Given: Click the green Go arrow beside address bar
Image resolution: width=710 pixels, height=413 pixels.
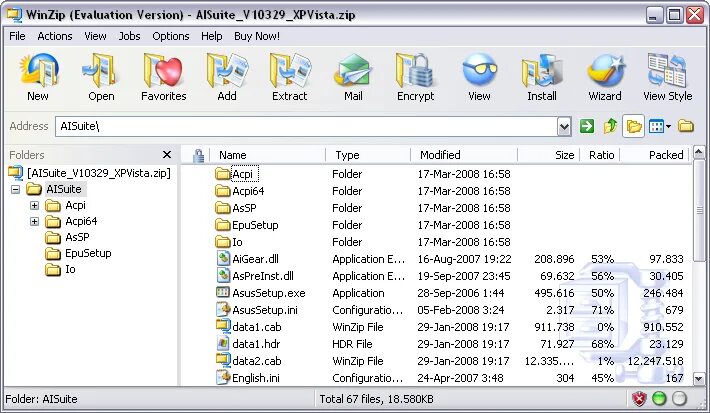Looking at the screenshot, I should [x=587, y=126].
